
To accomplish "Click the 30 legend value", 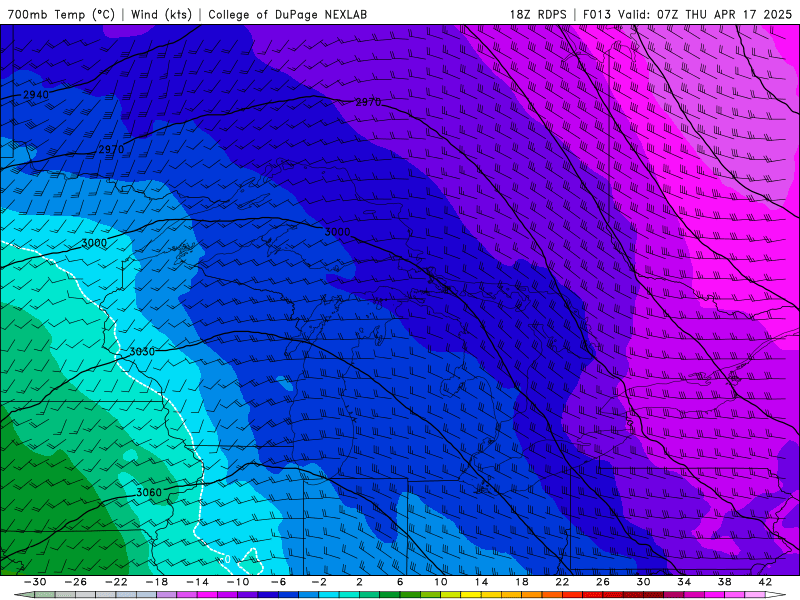I will point(643,582).
